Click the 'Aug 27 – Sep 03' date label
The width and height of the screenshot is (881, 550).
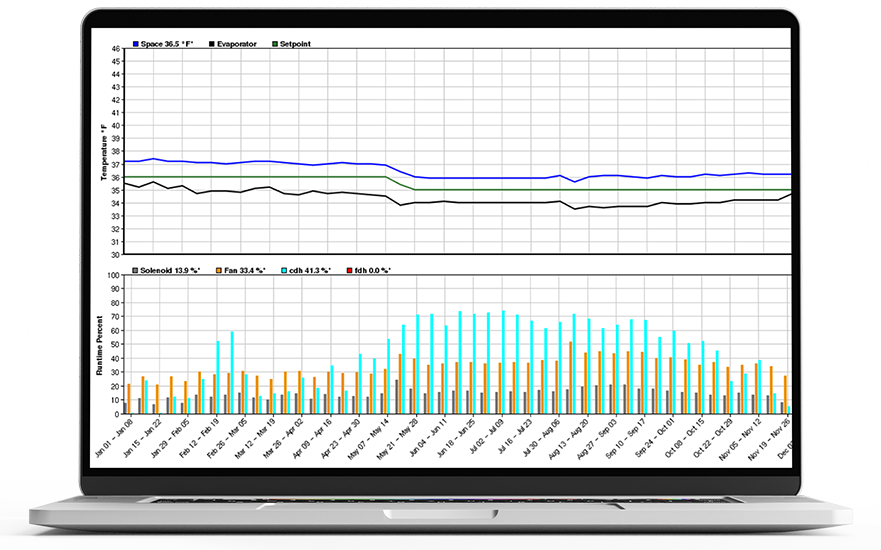click(597, 438)
